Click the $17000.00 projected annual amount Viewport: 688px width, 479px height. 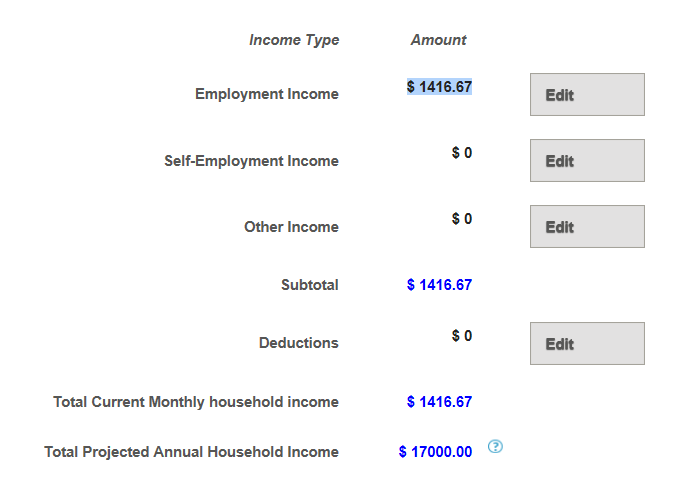[435, 452]
